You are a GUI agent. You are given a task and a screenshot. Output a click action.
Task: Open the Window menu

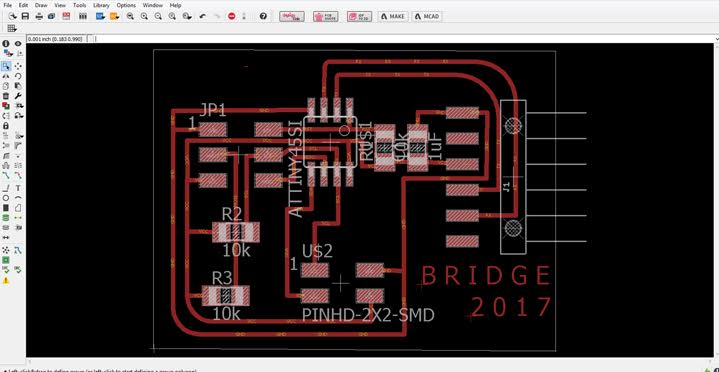pos(153,5)
